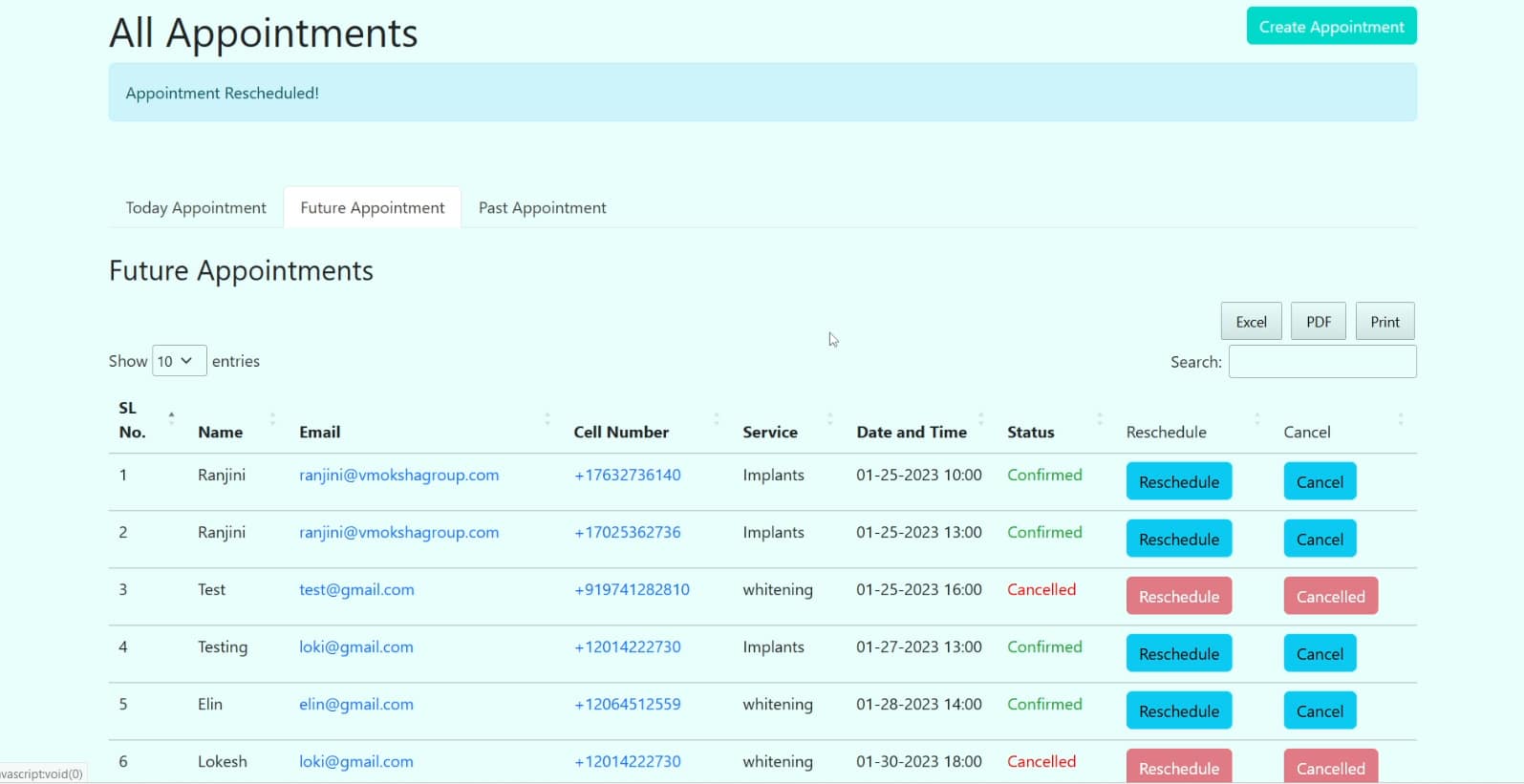
Task: Open email link test@gmail.com
Action: tap(356, 590)
